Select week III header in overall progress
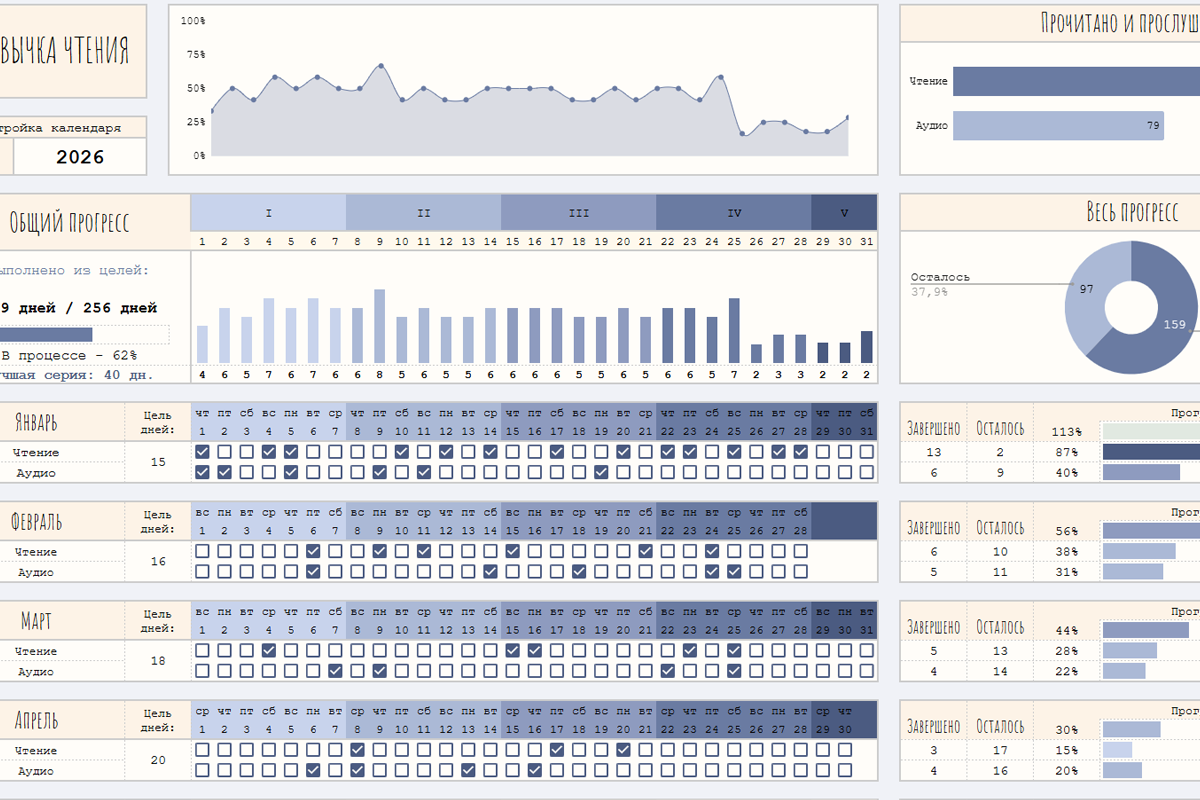This screenshot has width=1200, height=800. (x=578, y=213)
